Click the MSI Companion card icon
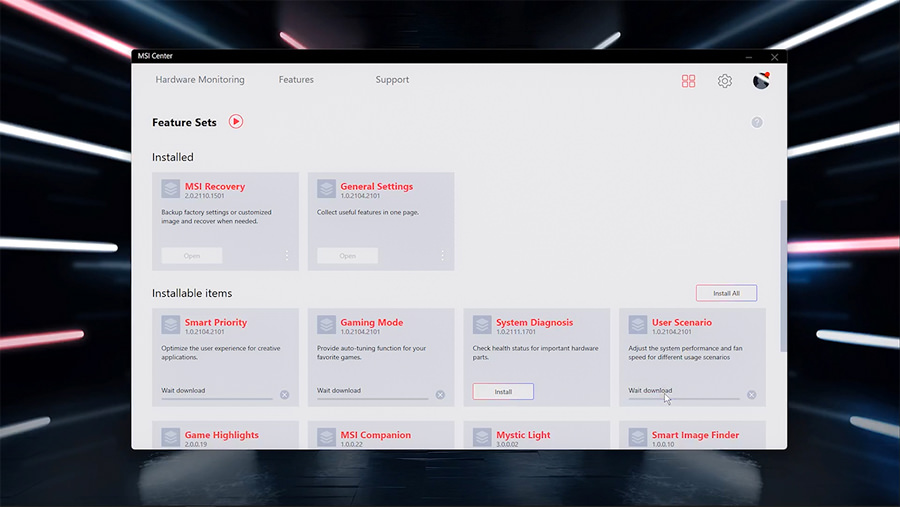The width and height of the screenshot is (900, 507). (x=326, y=437)
